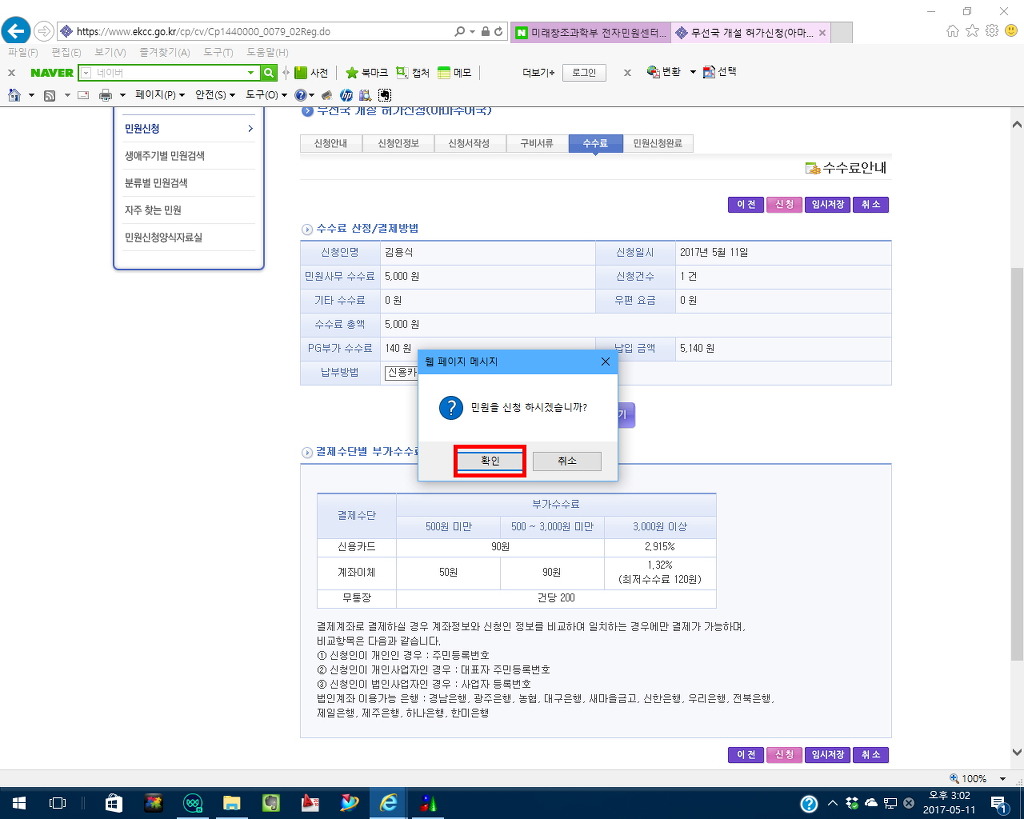The image size is (1024, 819).
Task: Open the 납부방법 payment method select box
Action: [x=401, y=372]
